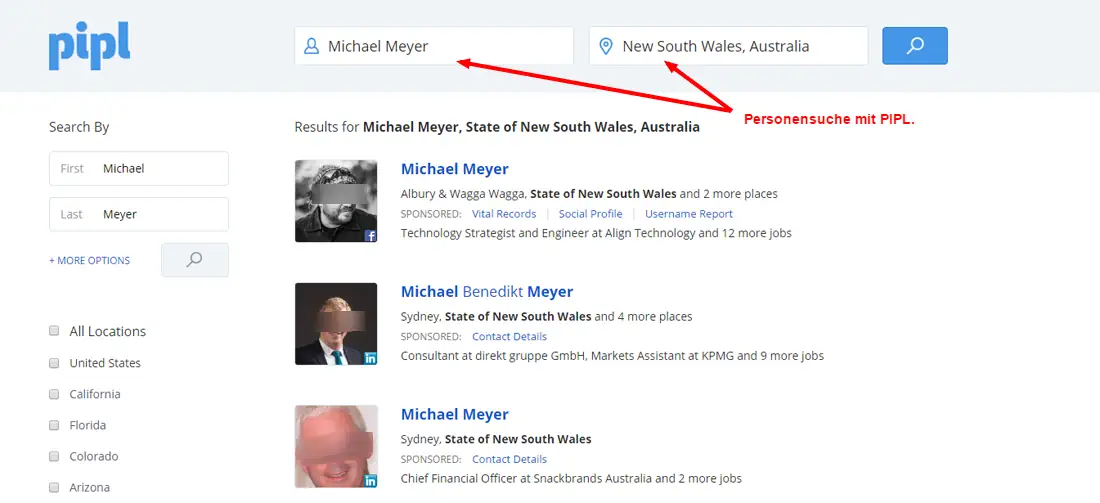Click 'Consultant at direkt gruppe GmbH' job text

pos(492,356)
